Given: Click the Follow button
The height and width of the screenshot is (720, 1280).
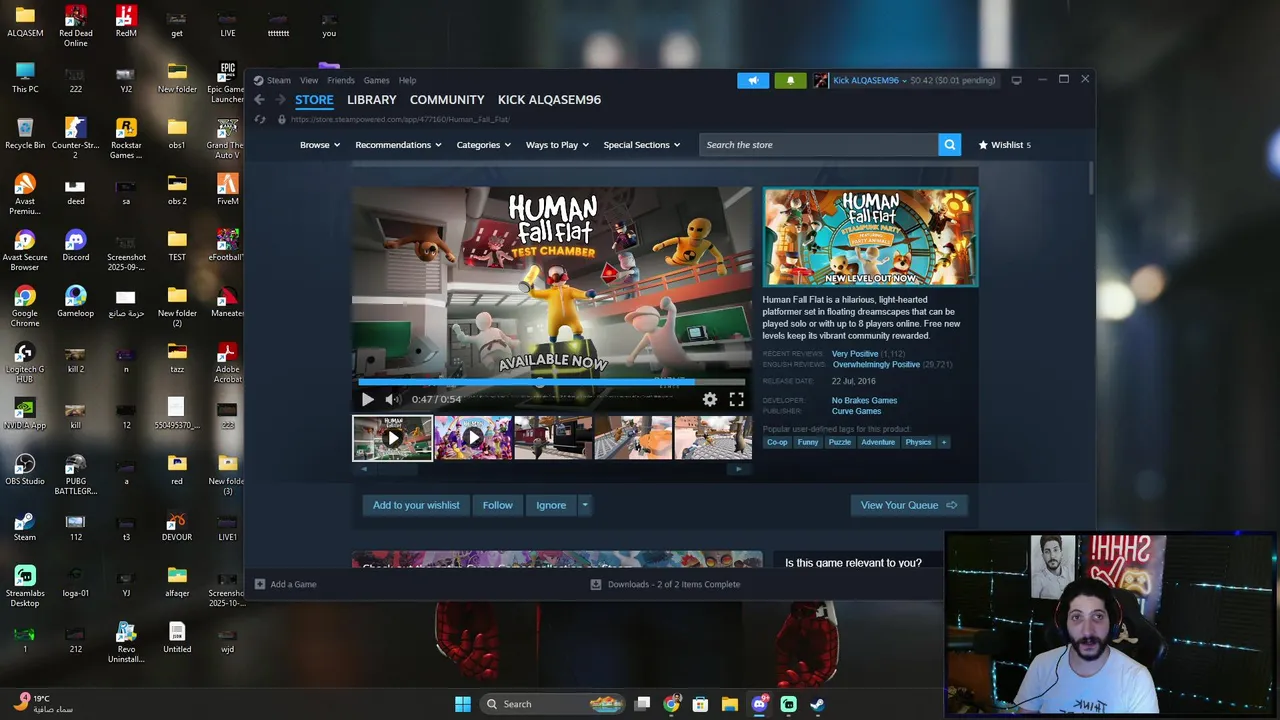Looking at the screenshot, I should [x=497, y=505].
